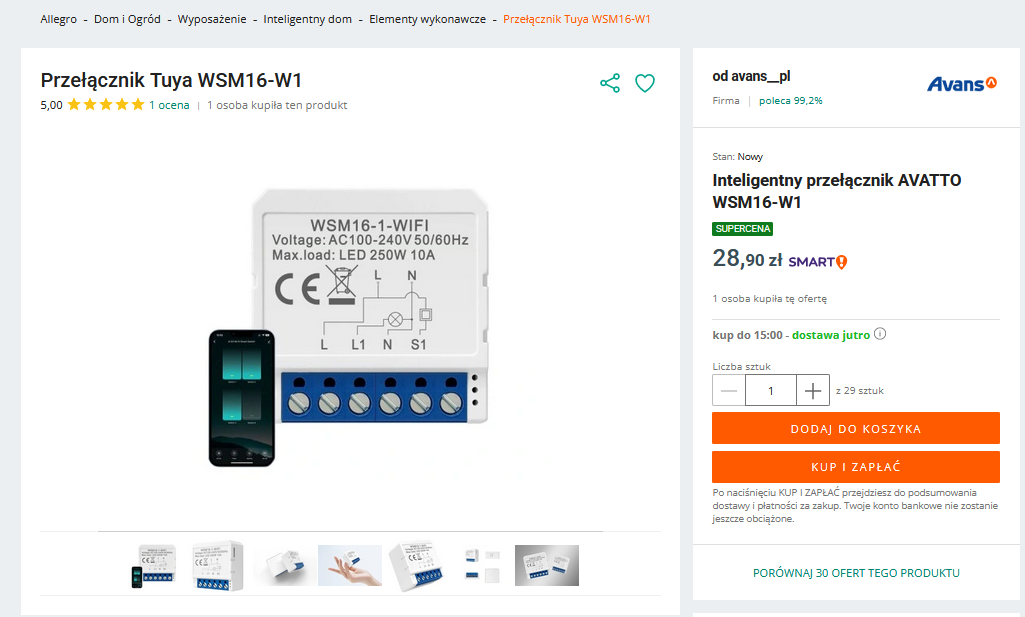Click the SMART badge next to price
Viewport: 1025px width, 617px height.
point(817,262)
